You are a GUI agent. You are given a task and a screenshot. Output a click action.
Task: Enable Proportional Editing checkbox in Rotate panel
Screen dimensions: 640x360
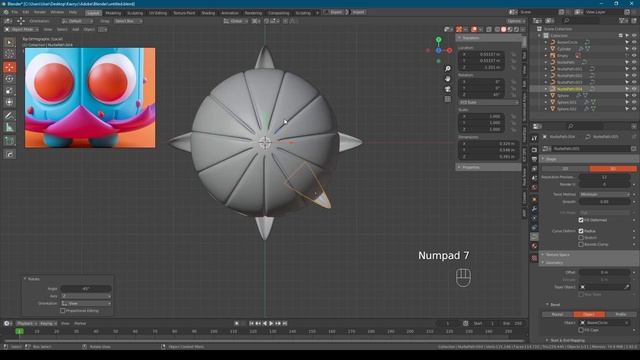[63, 311]
